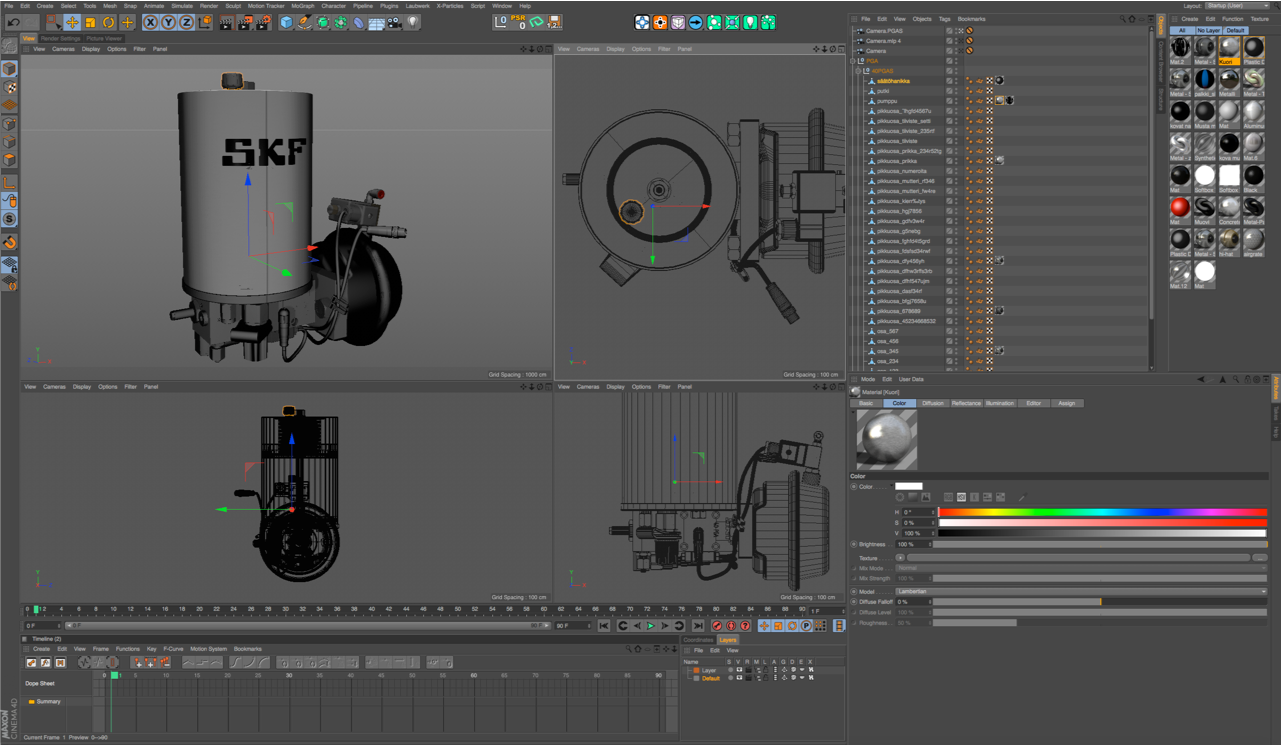Open Cameras menu in perspective viewport
Image resolution: width=1281 pixels, height=745 pixels.
point(63,49)
